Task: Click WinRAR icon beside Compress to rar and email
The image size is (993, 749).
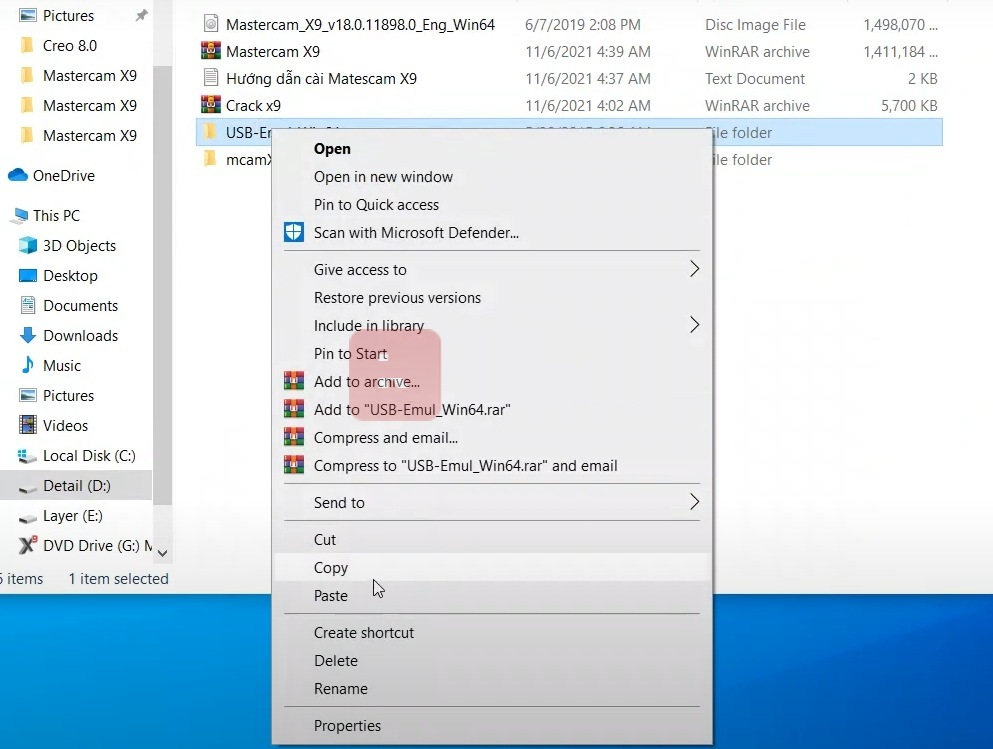Action: (x=293, y=465)
